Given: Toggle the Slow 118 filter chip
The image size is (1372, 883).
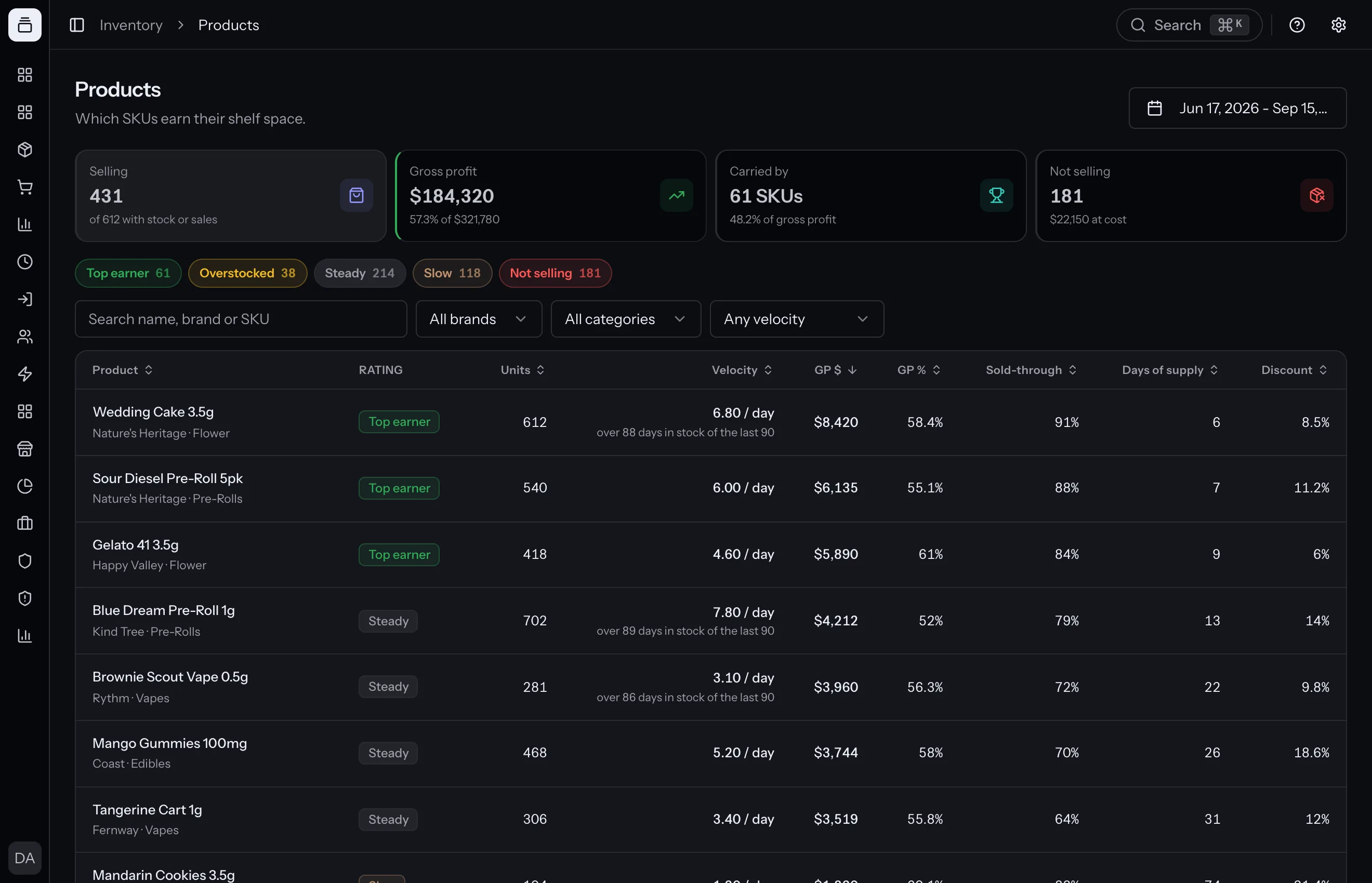Looking at the screenshot, I should pos(452,273).
